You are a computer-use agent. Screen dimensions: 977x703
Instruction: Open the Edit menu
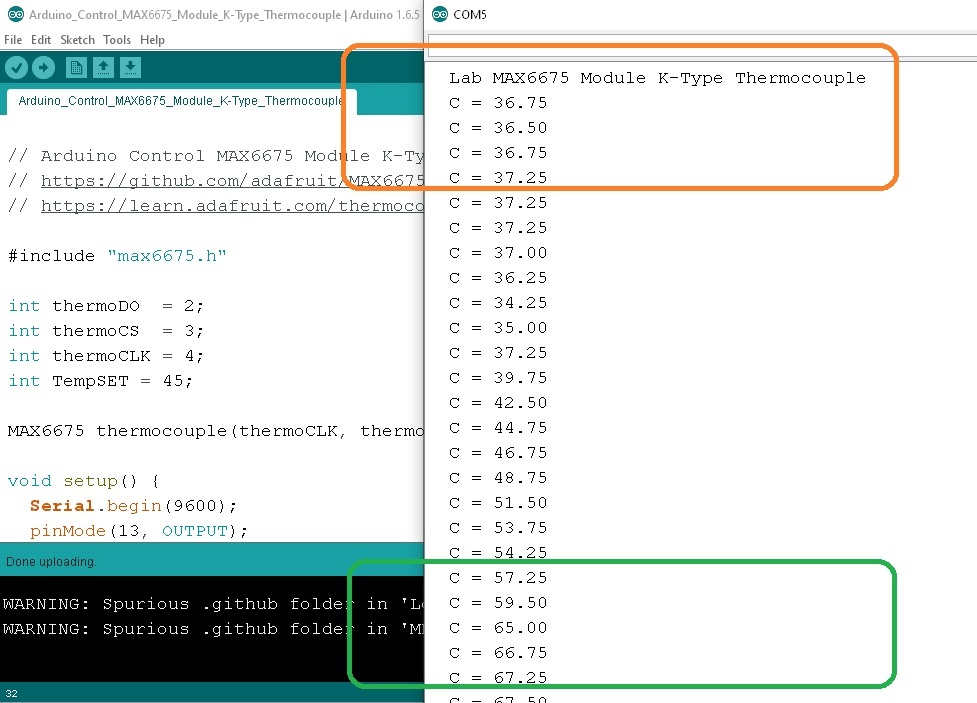tap(41, 40)
